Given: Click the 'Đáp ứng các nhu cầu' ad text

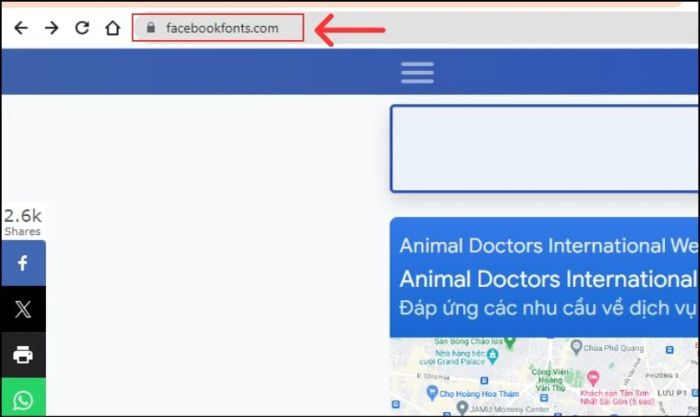Looking at the screenshot, I should (548, 308).
